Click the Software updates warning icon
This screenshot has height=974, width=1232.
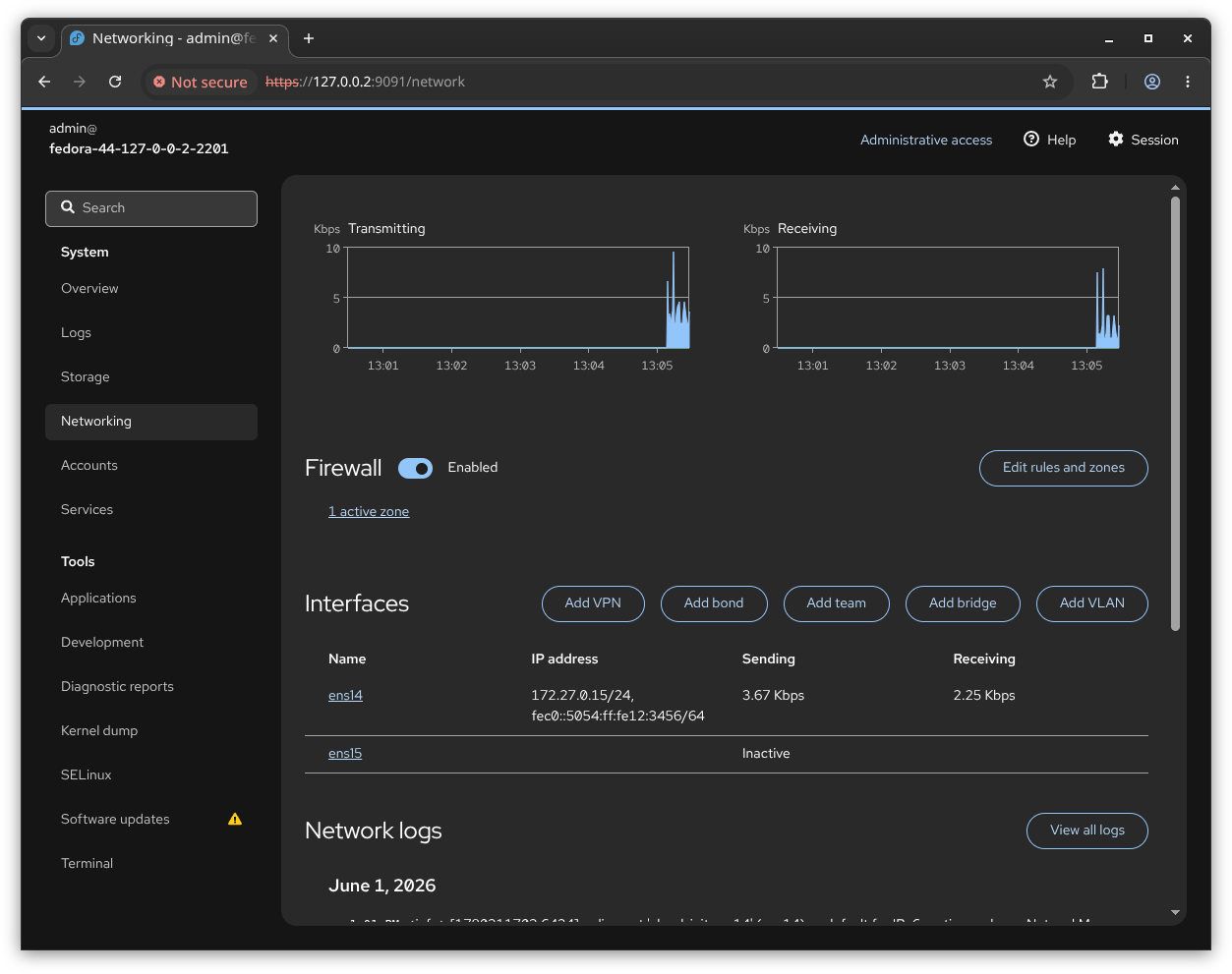(x=235, y=819)
